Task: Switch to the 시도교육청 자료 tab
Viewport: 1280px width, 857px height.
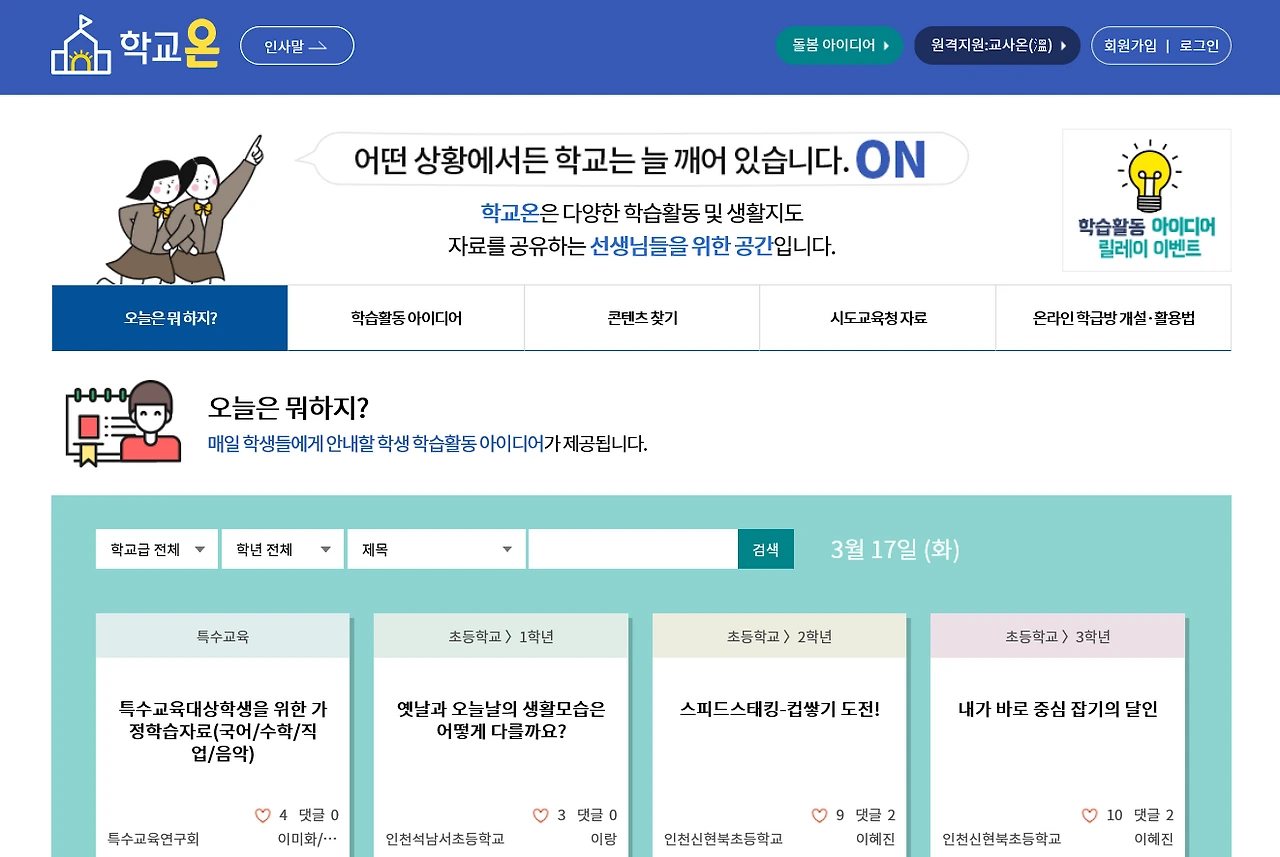Action: (877, 317)
